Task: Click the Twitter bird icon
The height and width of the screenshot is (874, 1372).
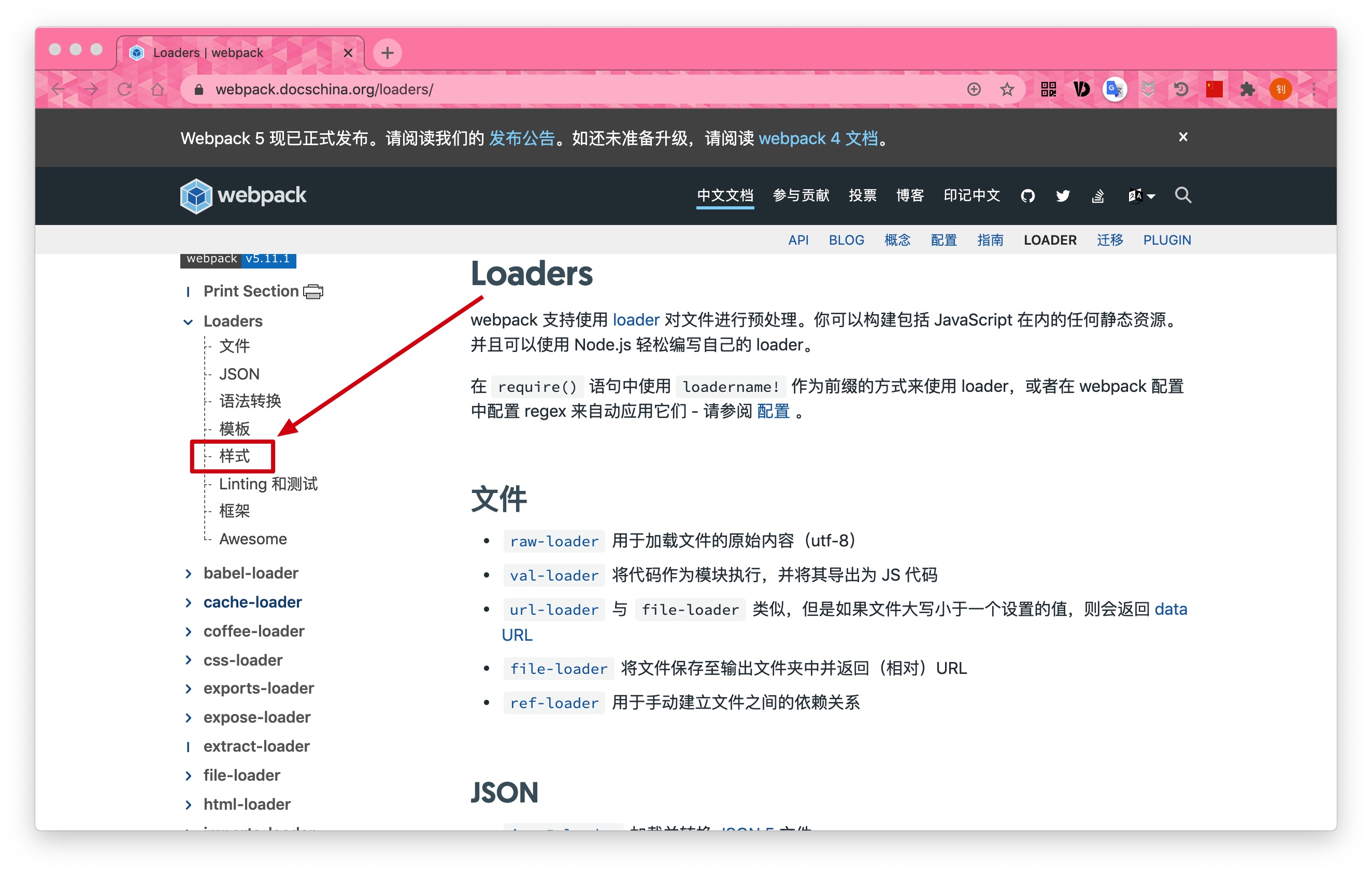Action: pos(1062,195)
